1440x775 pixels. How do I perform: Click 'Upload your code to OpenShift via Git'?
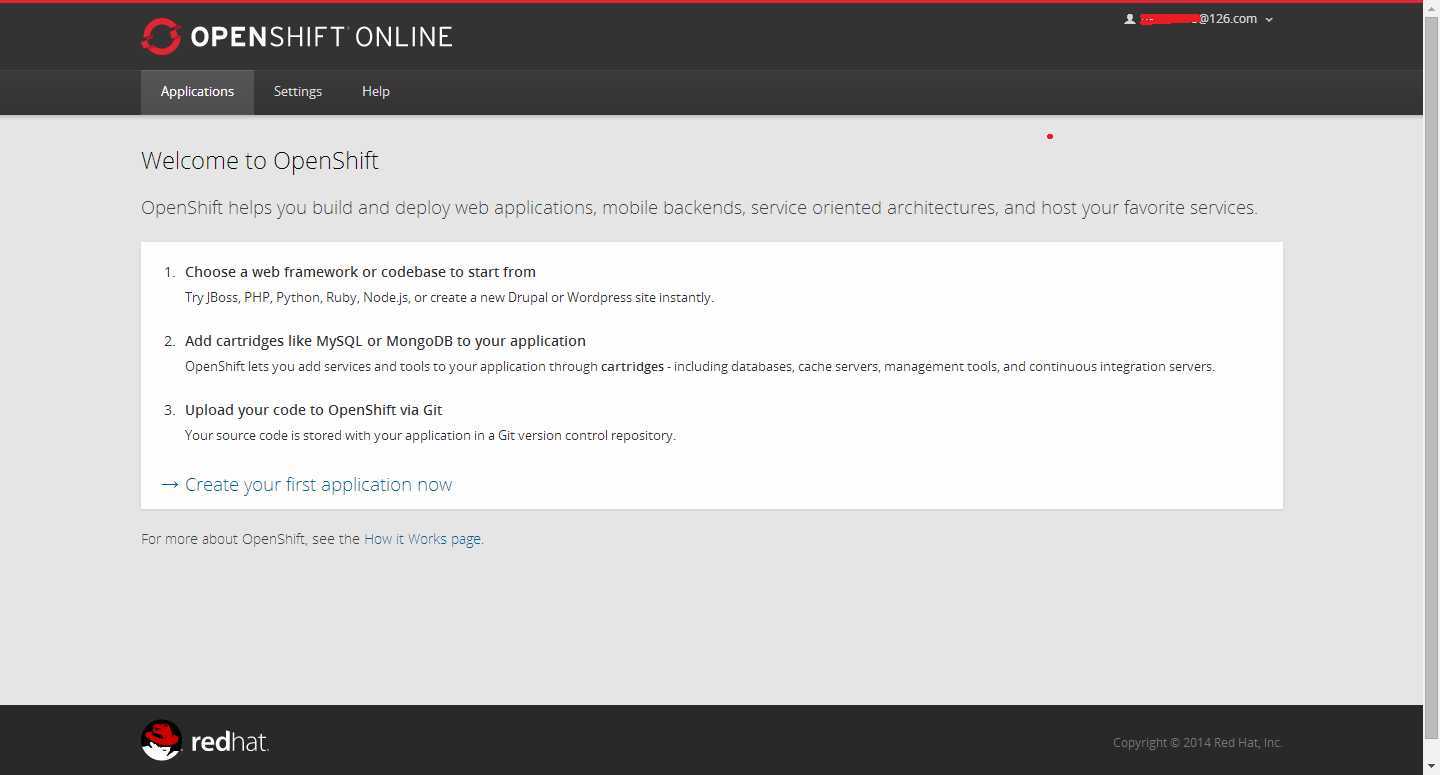click(x=313, y=410)
